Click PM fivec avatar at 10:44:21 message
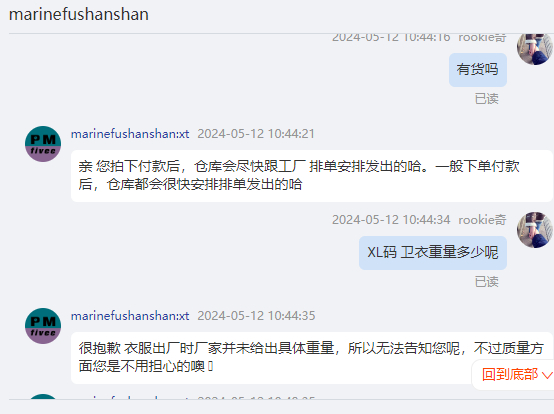 [43, 144]
